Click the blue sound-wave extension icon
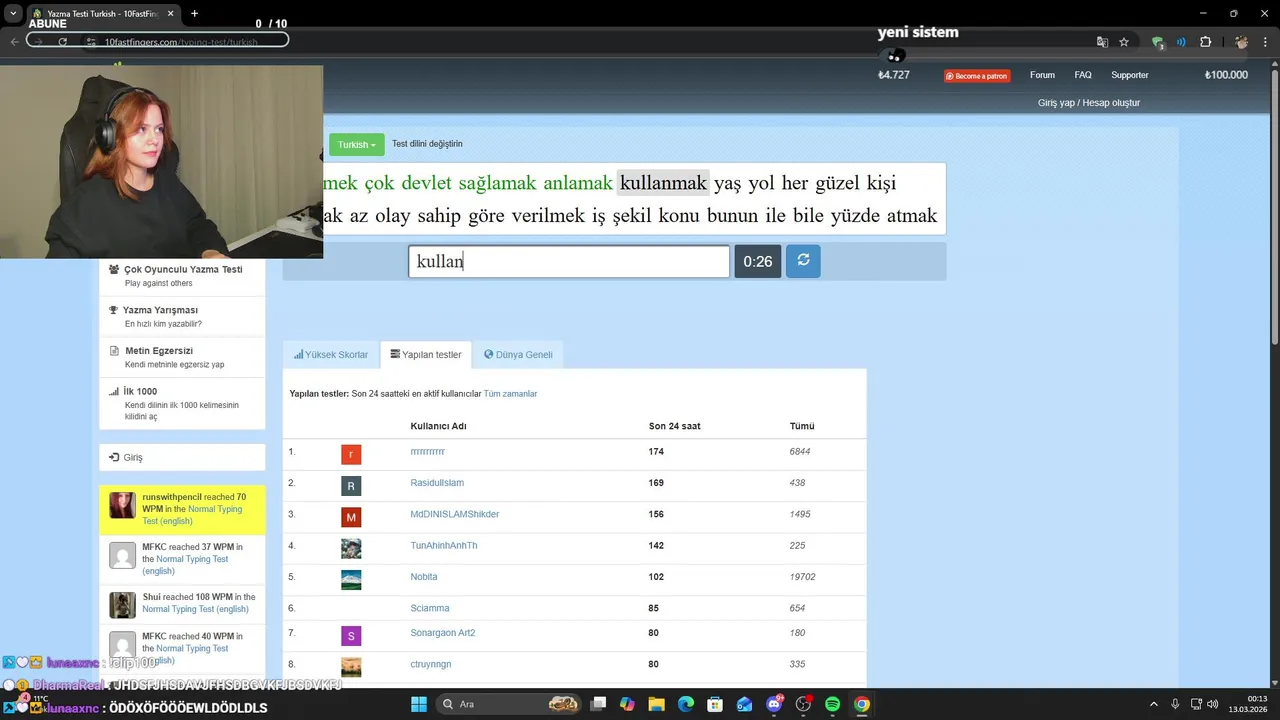1280x720 pixels. pos(1181,42)
